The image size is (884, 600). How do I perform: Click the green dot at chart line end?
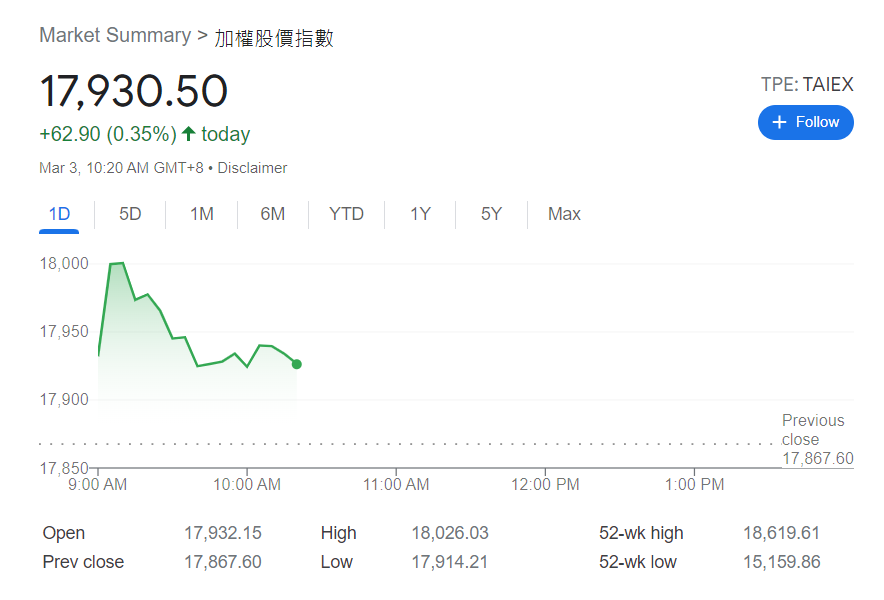297,364
